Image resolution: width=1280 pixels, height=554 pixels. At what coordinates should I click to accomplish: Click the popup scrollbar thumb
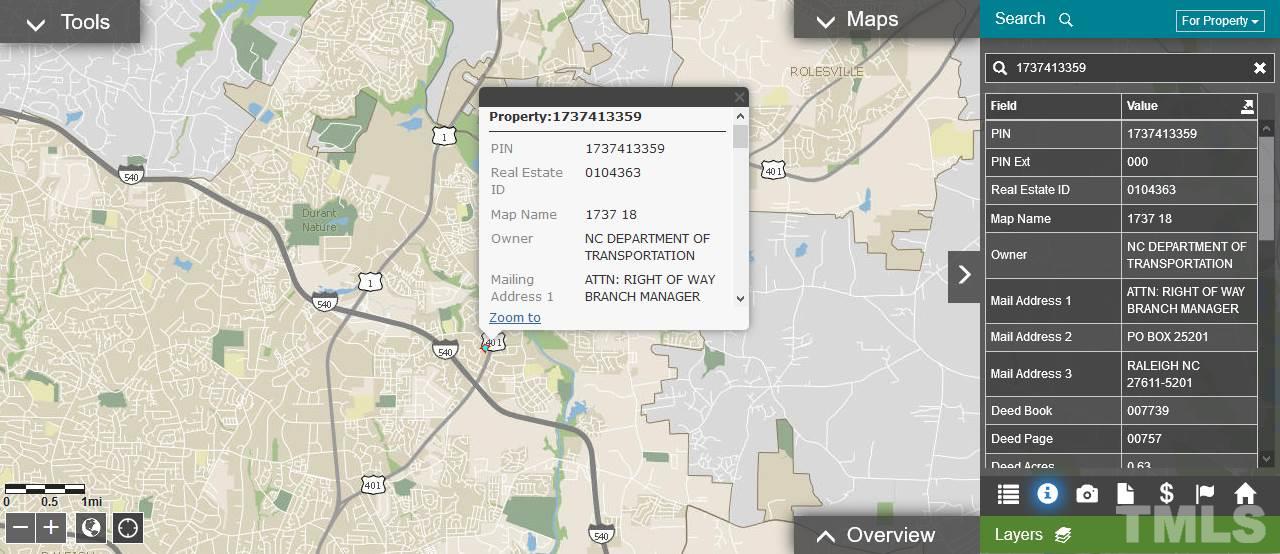point(740,136)
